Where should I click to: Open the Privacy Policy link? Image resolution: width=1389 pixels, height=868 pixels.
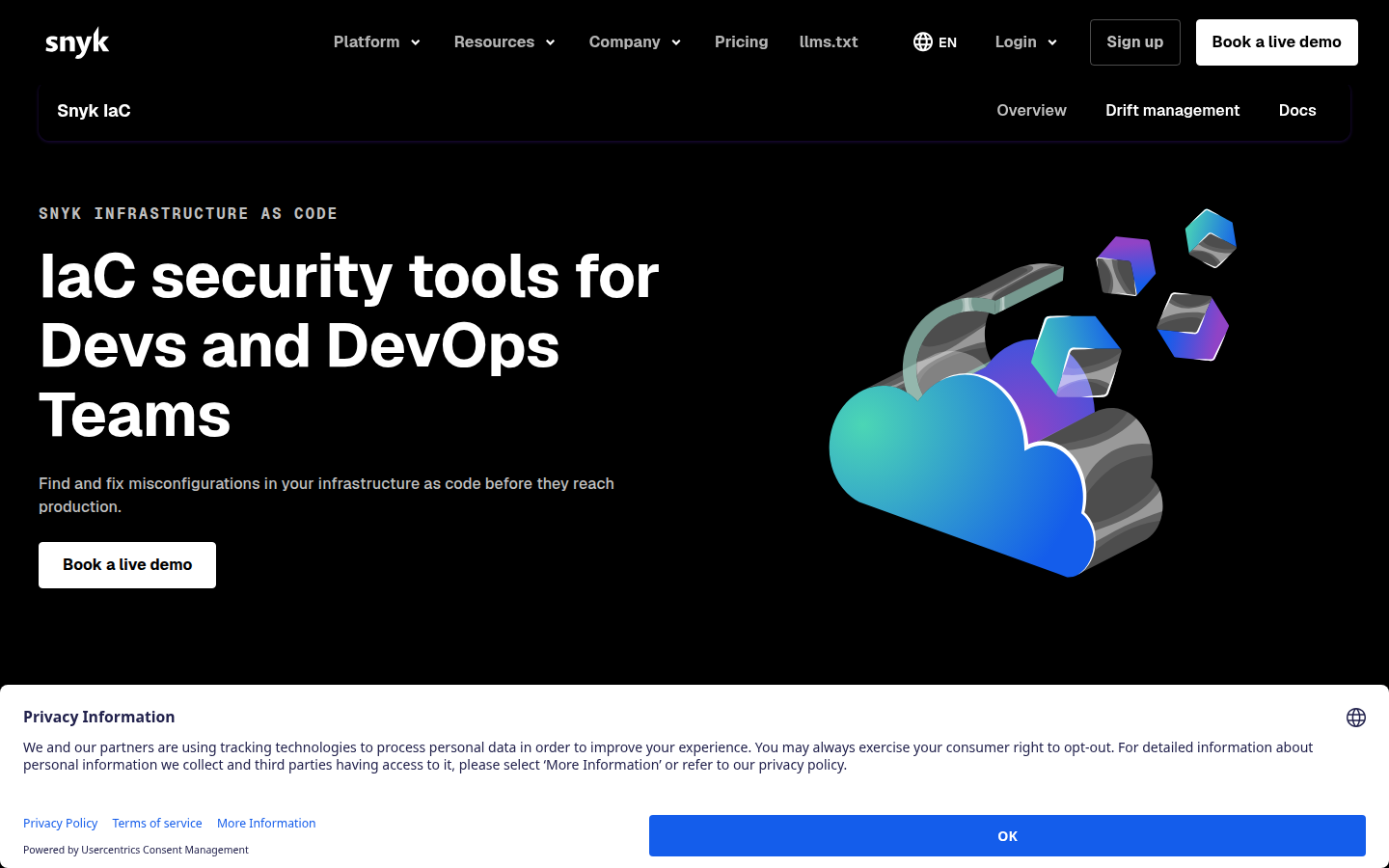click(61, 824)
